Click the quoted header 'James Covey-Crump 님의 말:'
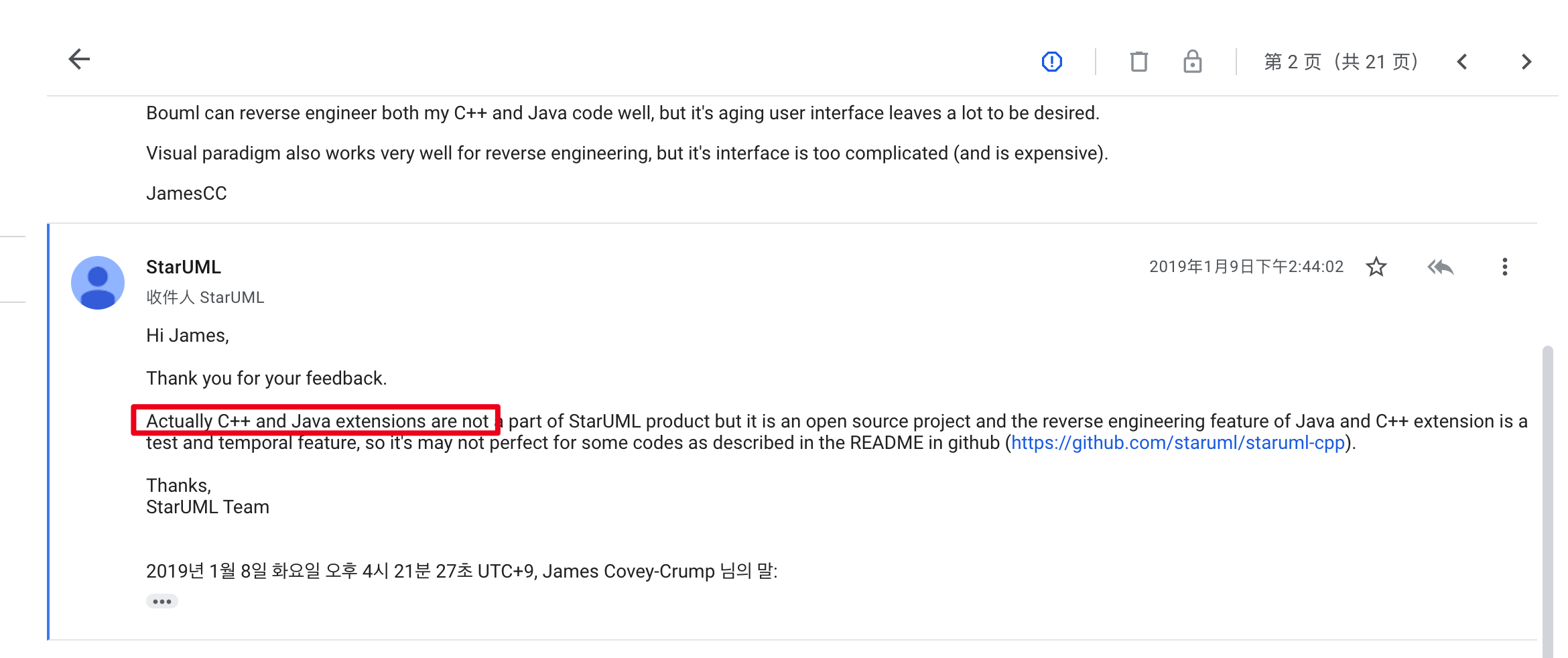 [660, 572]
